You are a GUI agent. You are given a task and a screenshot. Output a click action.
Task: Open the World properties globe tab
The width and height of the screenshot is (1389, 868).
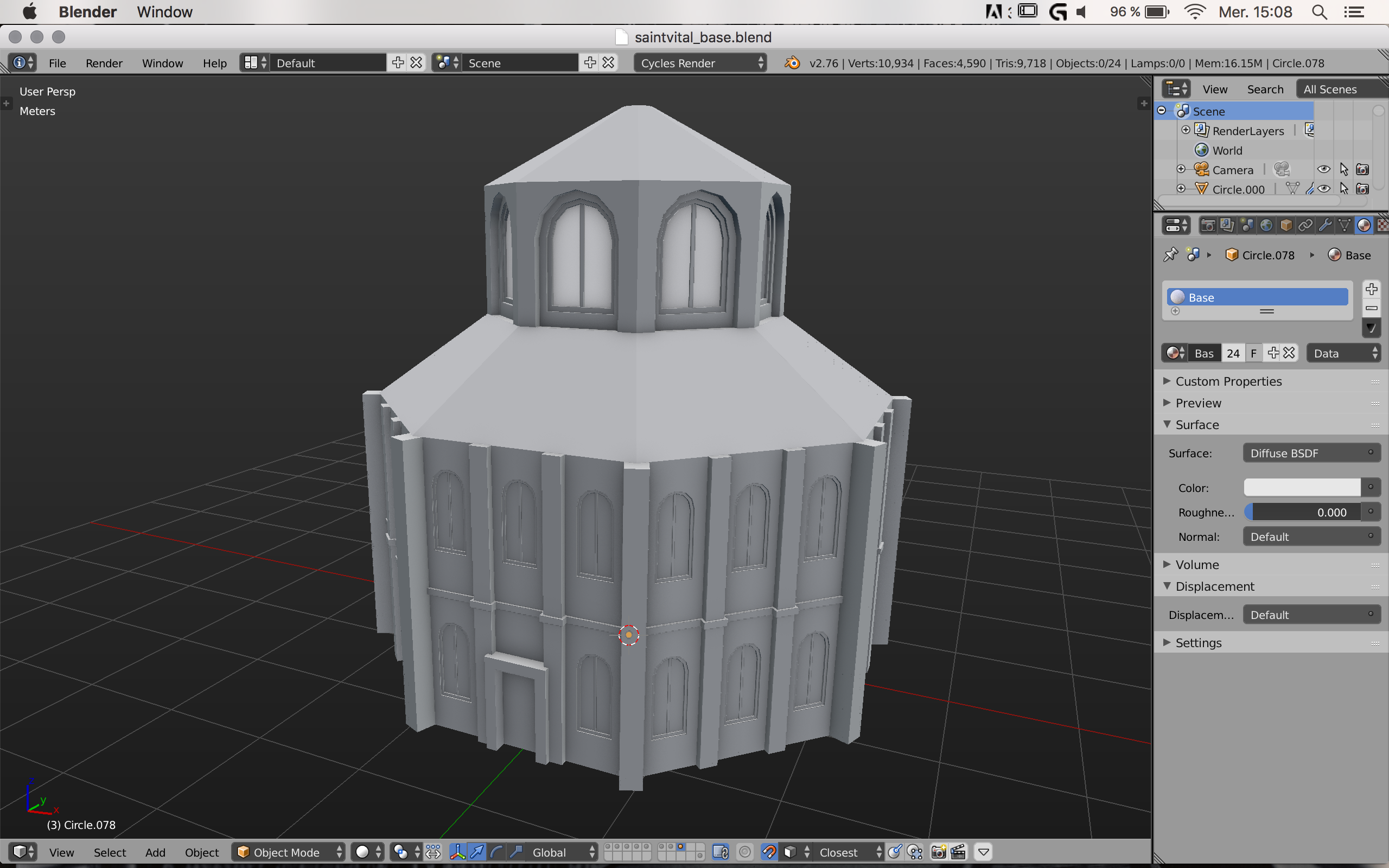(x=1266, y=226)
